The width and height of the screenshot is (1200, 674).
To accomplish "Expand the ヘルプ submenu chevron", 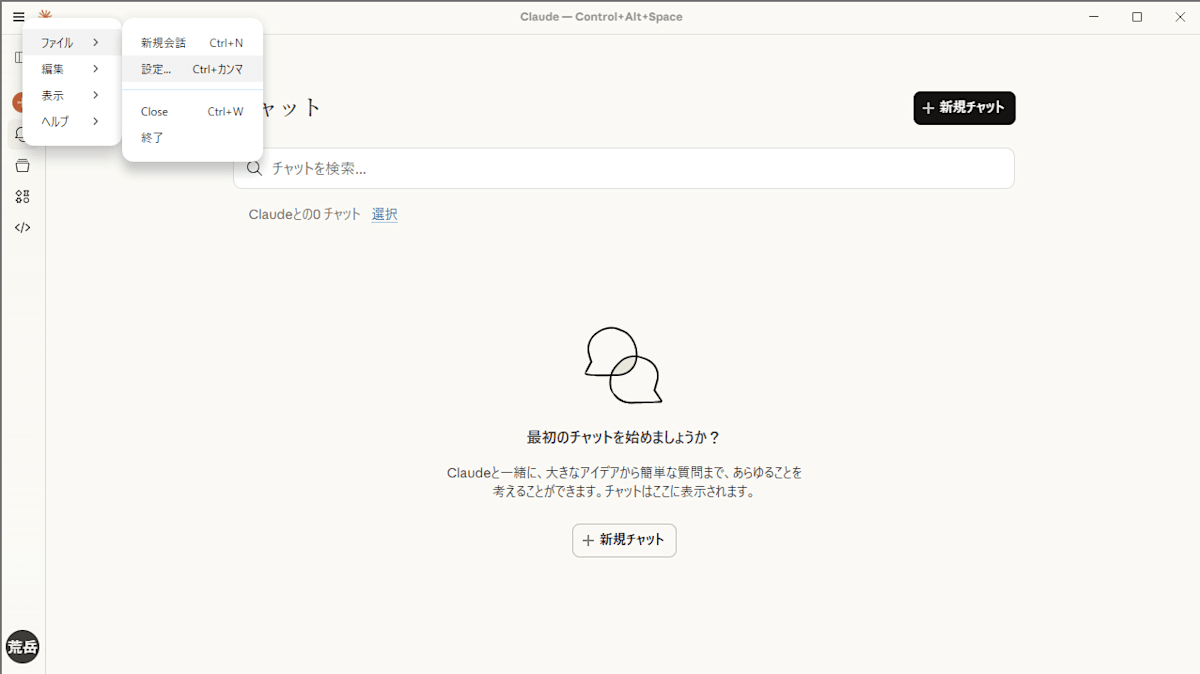I will pyautogui.click(x=96, y=121).
